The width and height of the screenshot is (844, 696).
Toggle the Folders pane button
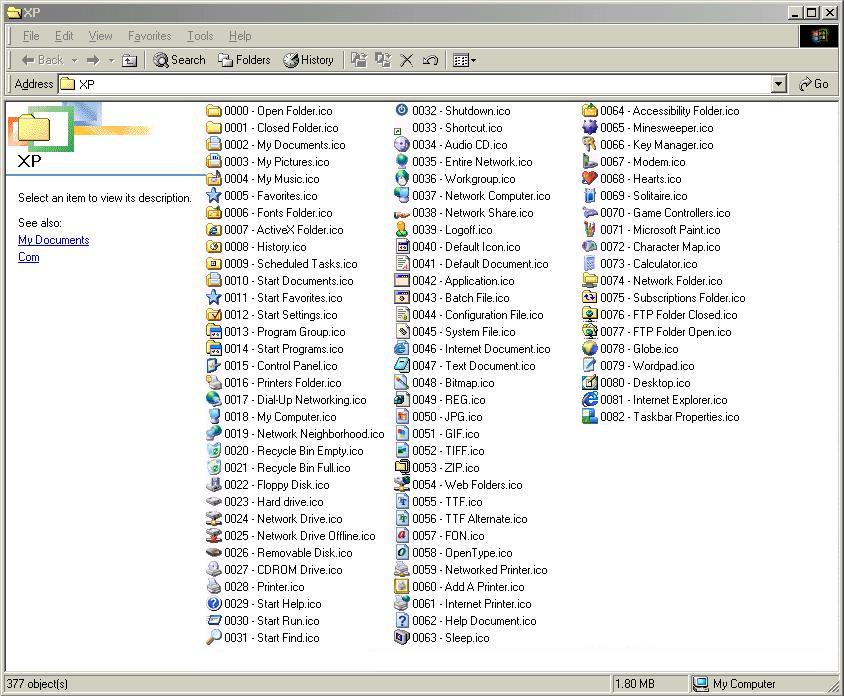click(245, 60)
